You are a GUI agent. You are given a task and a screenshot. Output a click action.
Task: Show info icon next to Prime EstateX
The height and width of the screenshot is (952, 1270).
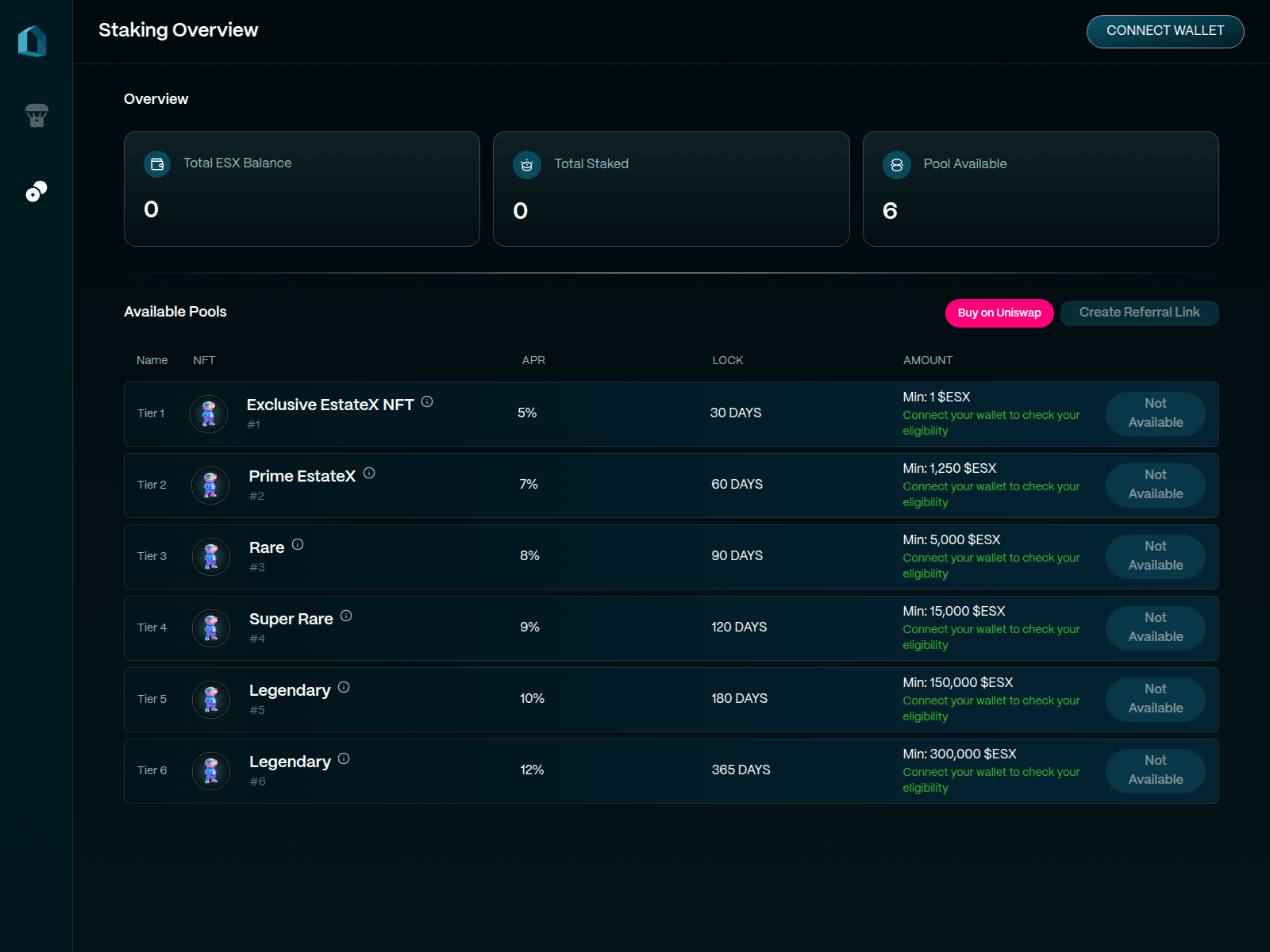coord(369,473)
